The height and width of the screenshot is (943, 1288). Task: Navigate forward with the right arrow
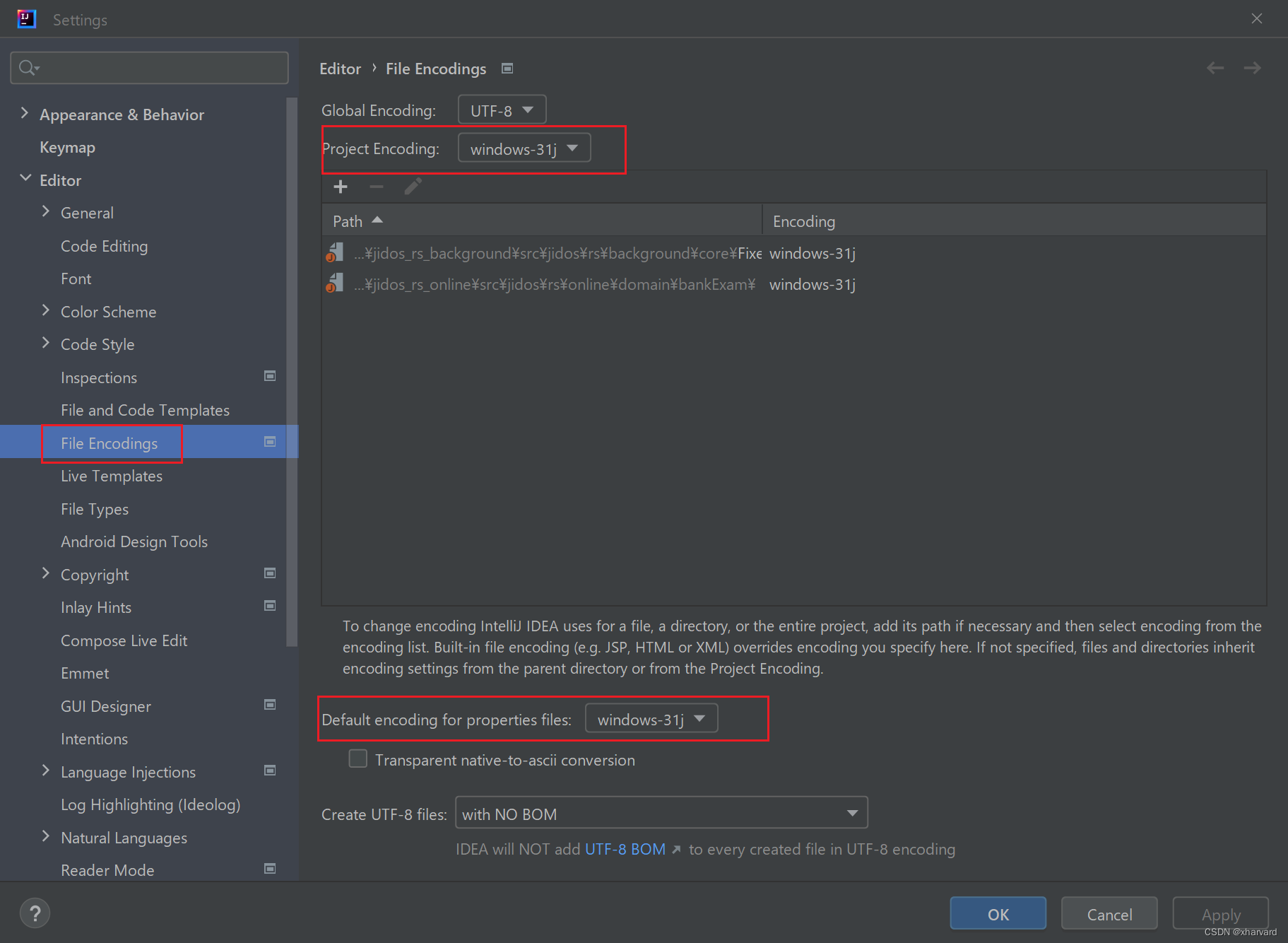[1251, 67]
